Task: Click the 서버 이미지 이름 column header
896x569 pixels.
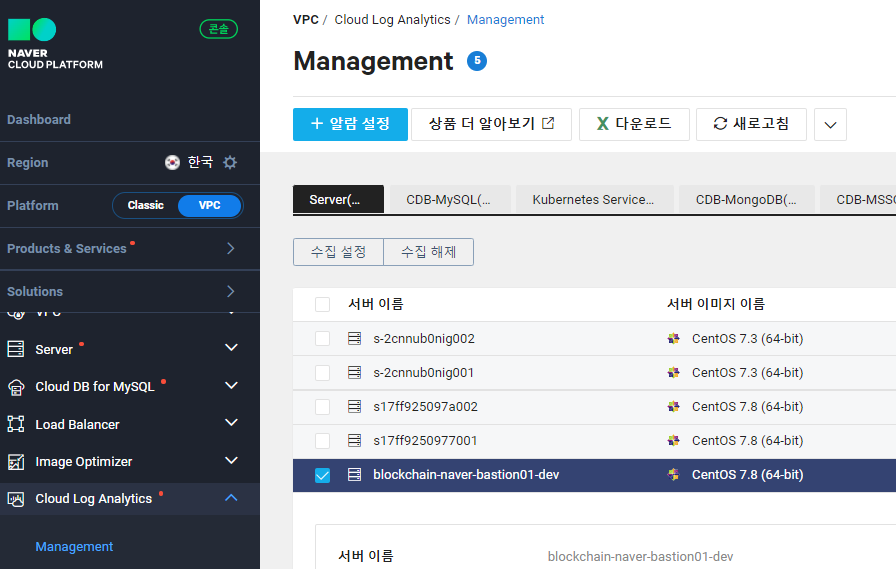Action: [x=716, y=304]
